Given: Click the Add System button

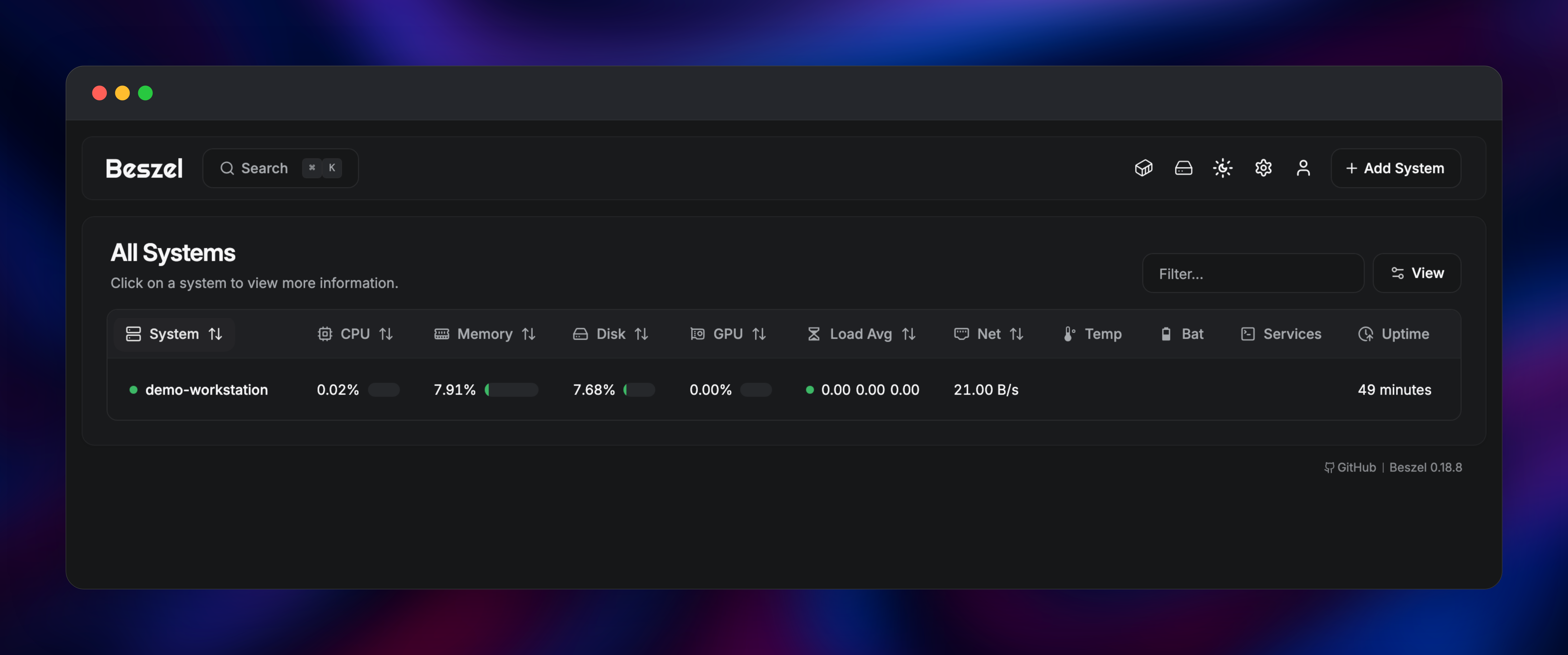Looking at the screenshot, I should [x=1395, y=168].
